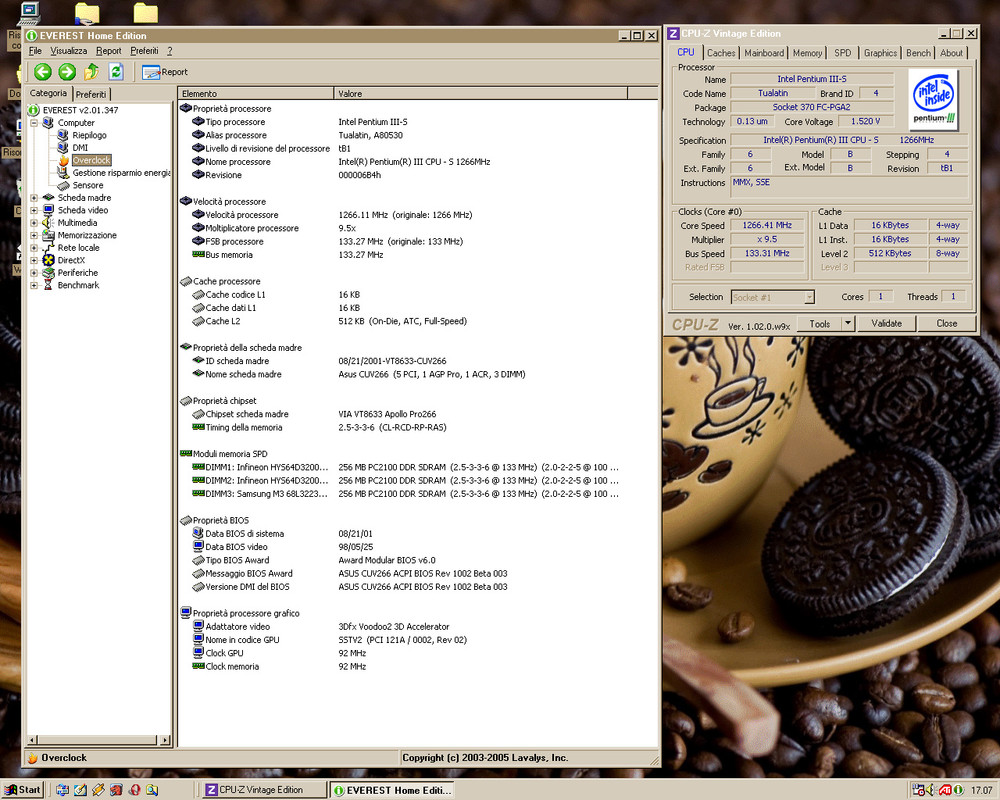Image resolution: width=1000 pixels, height=800 pixels.
Task: Open the Report toolbar button in EVEREST
Action: 165,72
